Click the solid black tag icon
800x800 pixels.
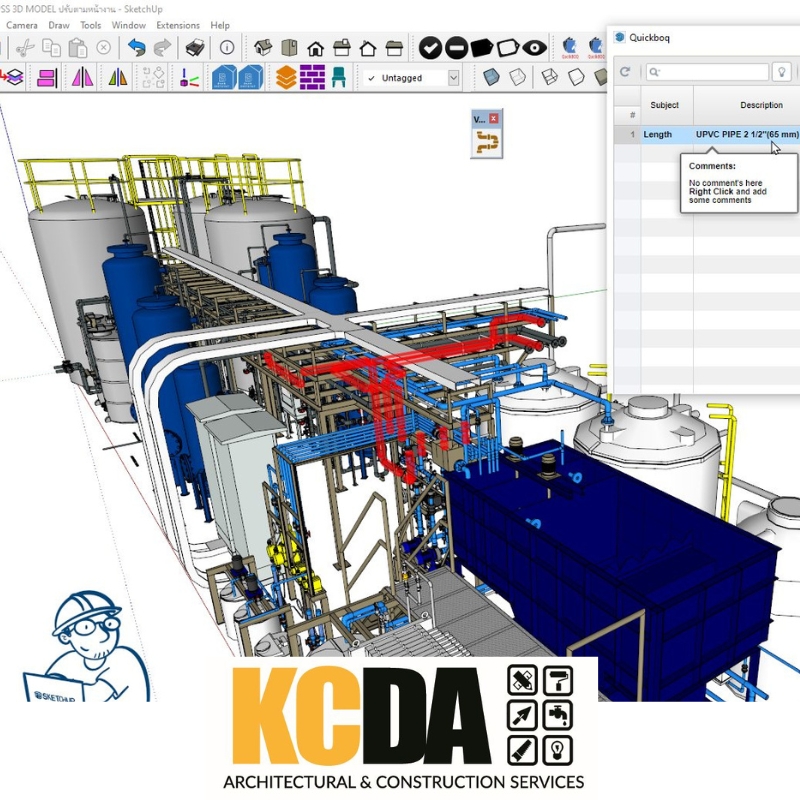click(482, 48)
